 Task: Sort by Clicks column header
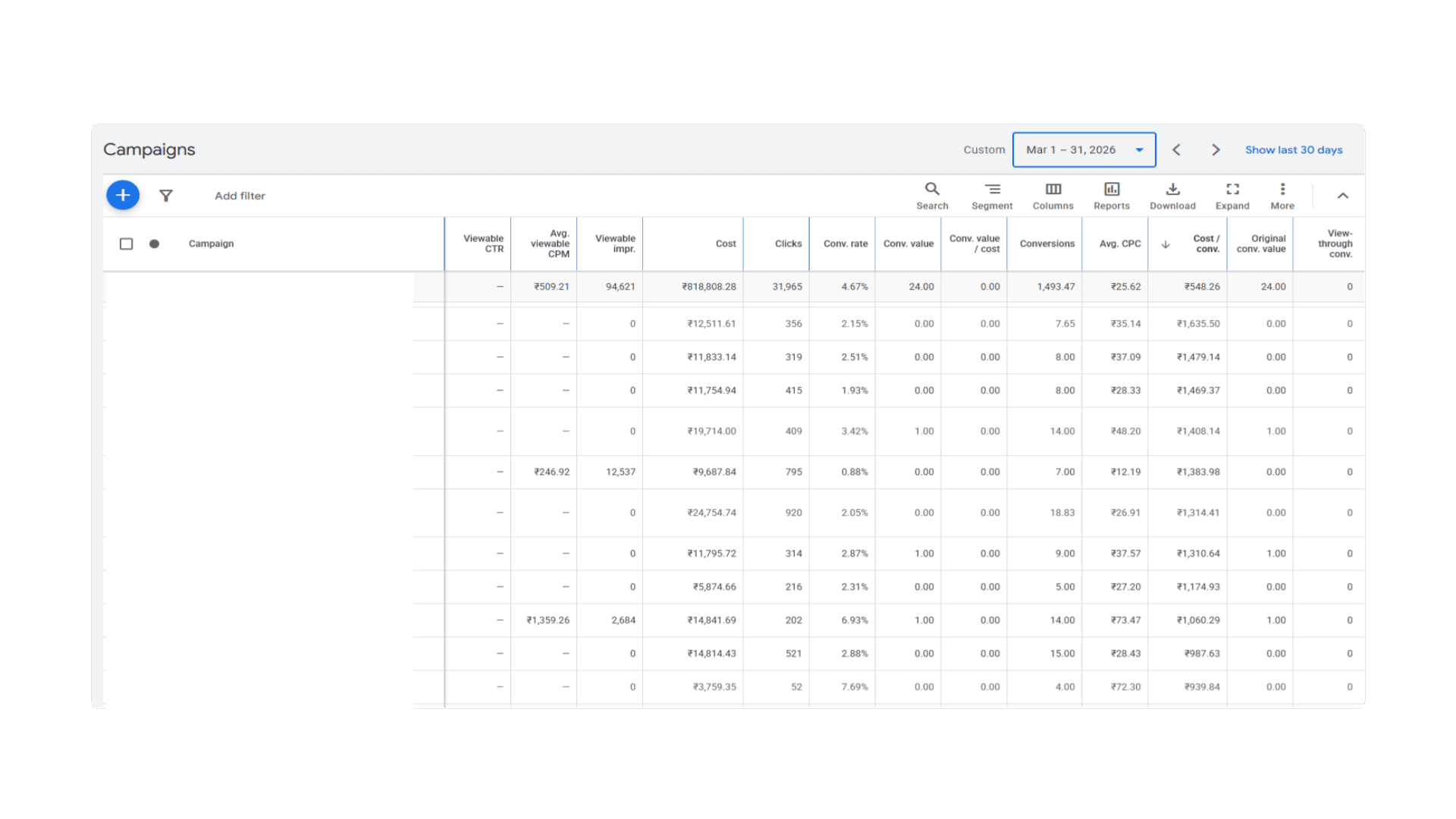[x=788, y=244]
